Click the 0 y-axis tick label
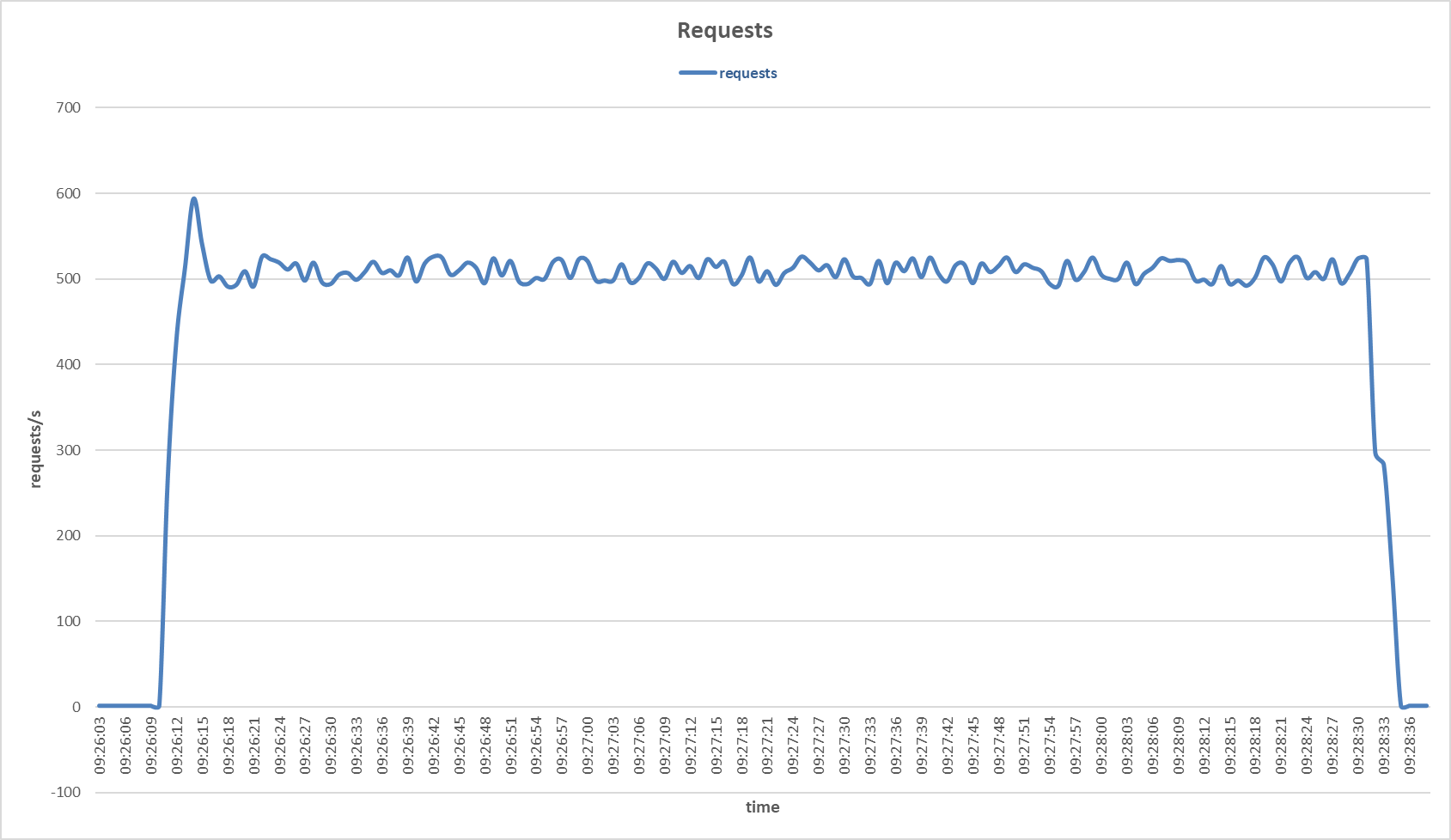 [76, 707]
